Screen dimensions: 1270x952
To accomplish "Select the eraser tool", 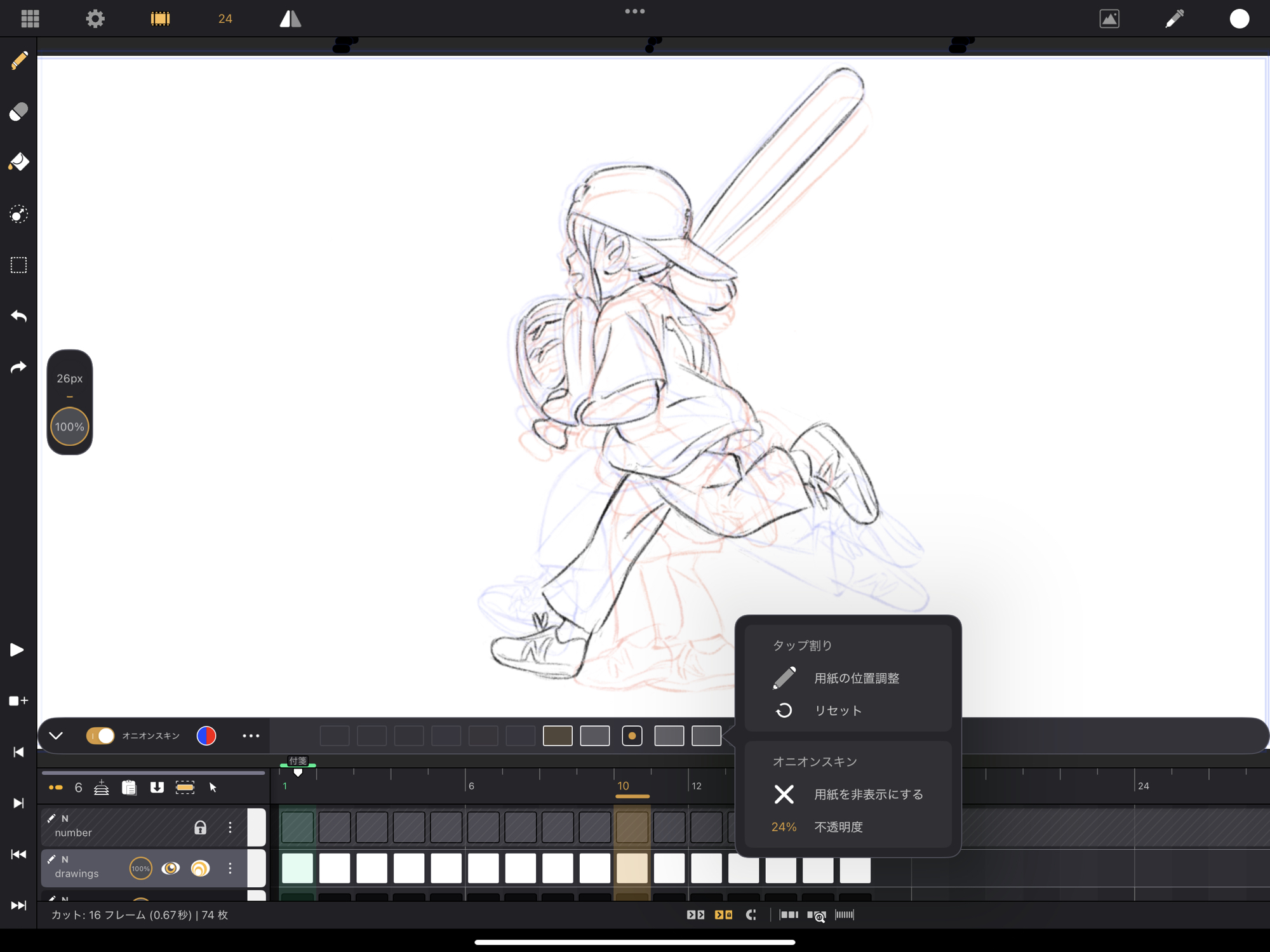I will pyautogui.click(x=19, y=112).
